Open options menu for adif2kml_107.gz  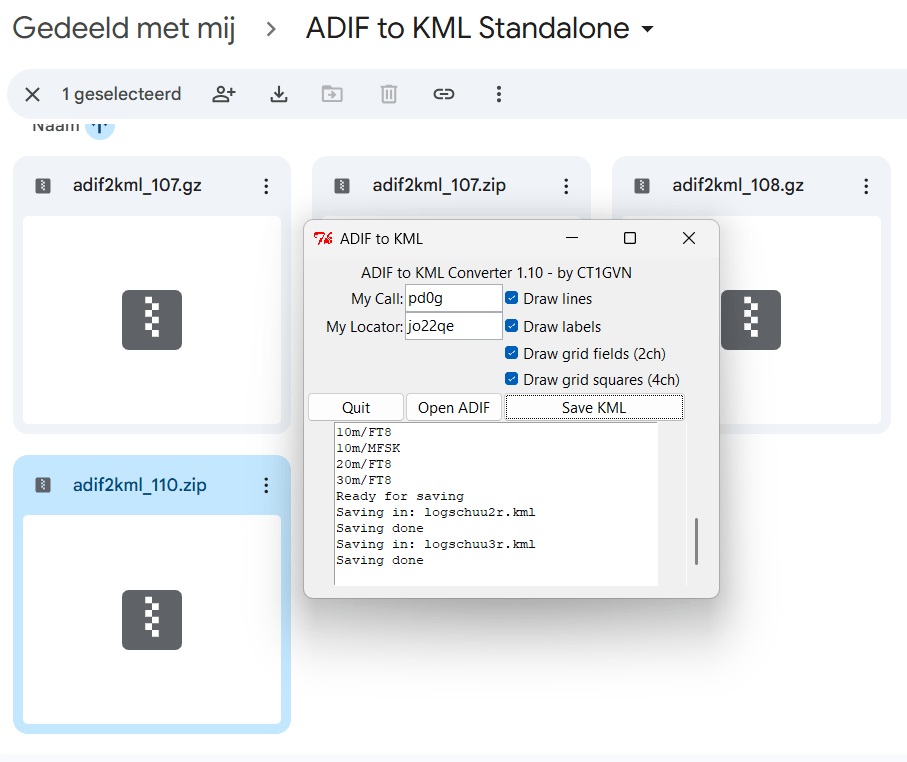(266, 186)
